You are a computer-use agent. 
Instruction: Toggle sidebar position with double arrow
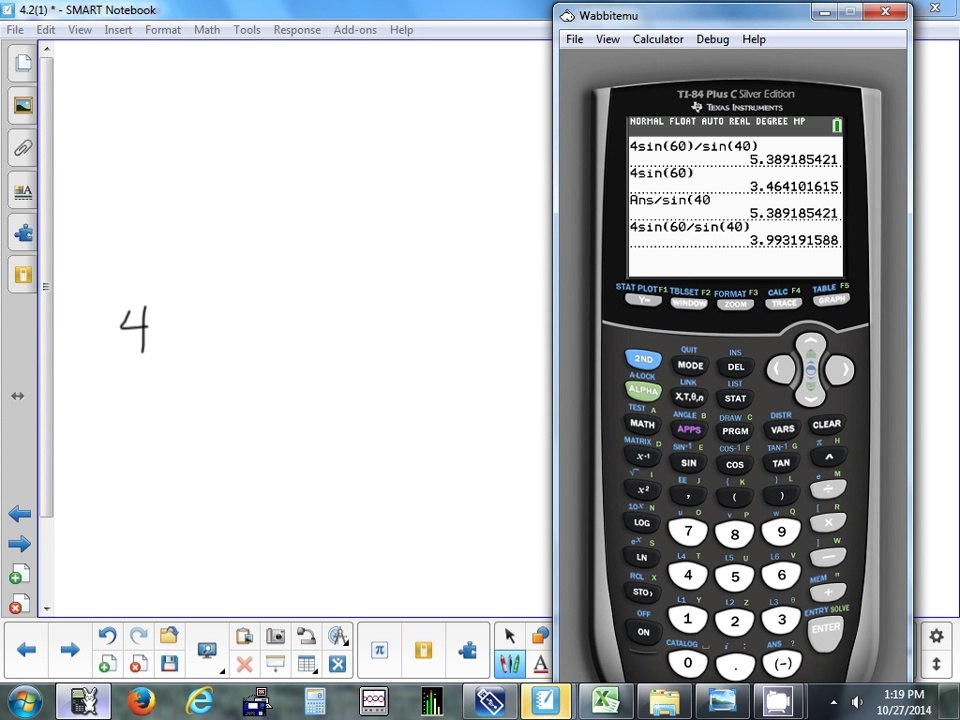coord(18,396)
